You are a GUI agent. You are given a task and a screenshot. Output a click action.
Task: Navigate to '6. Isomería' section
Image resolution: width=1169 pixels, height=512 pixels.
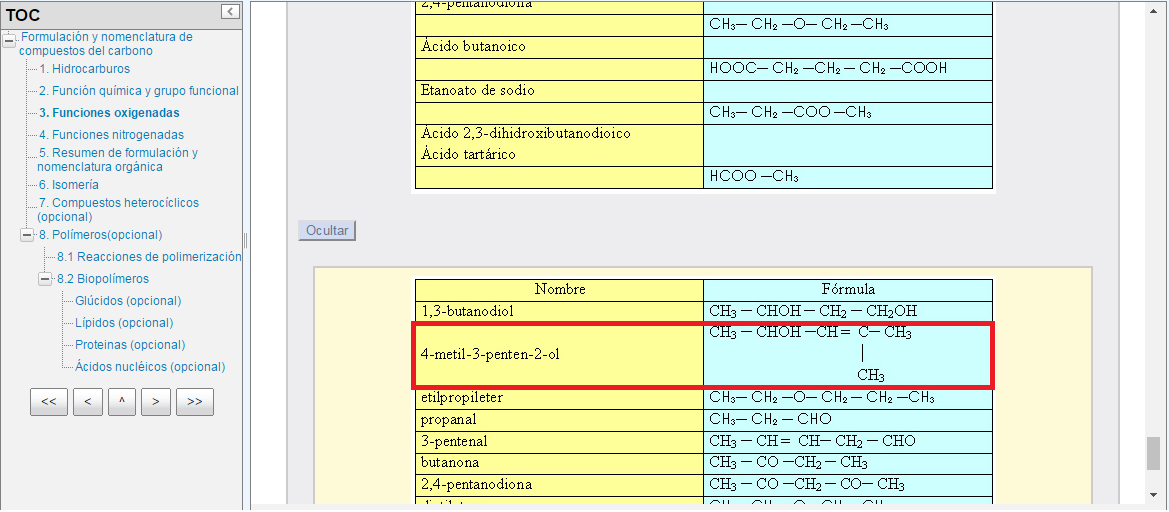coord(69,185)
